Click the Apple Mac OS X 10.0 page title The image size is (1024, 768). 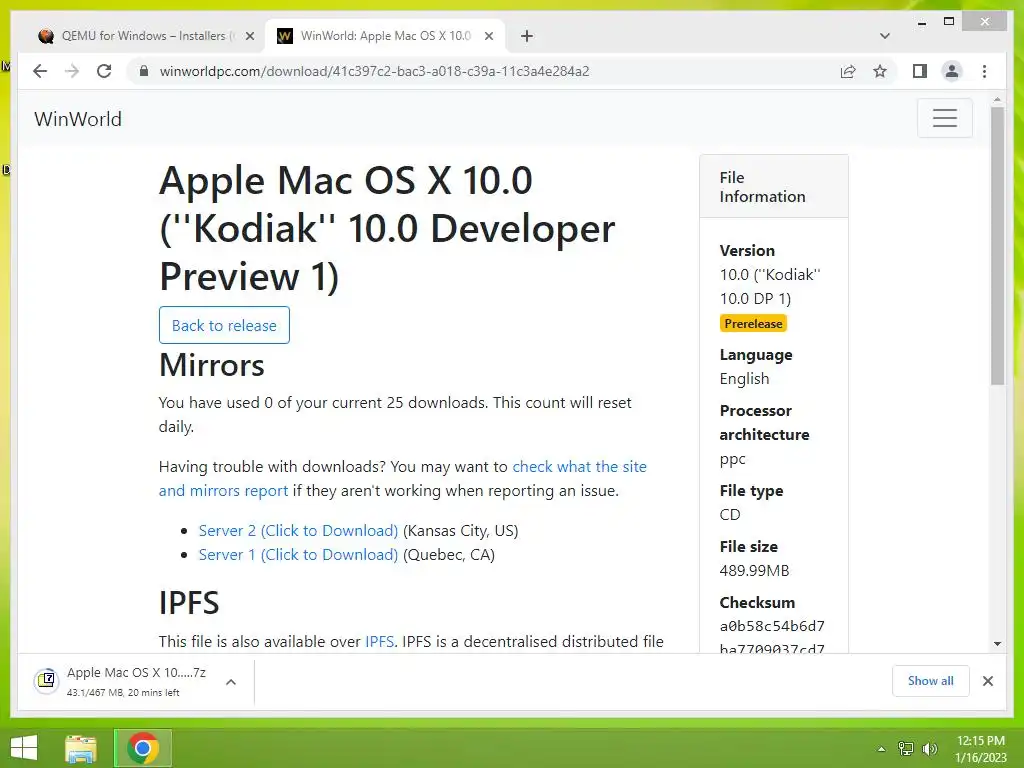[x=387, y=228]
